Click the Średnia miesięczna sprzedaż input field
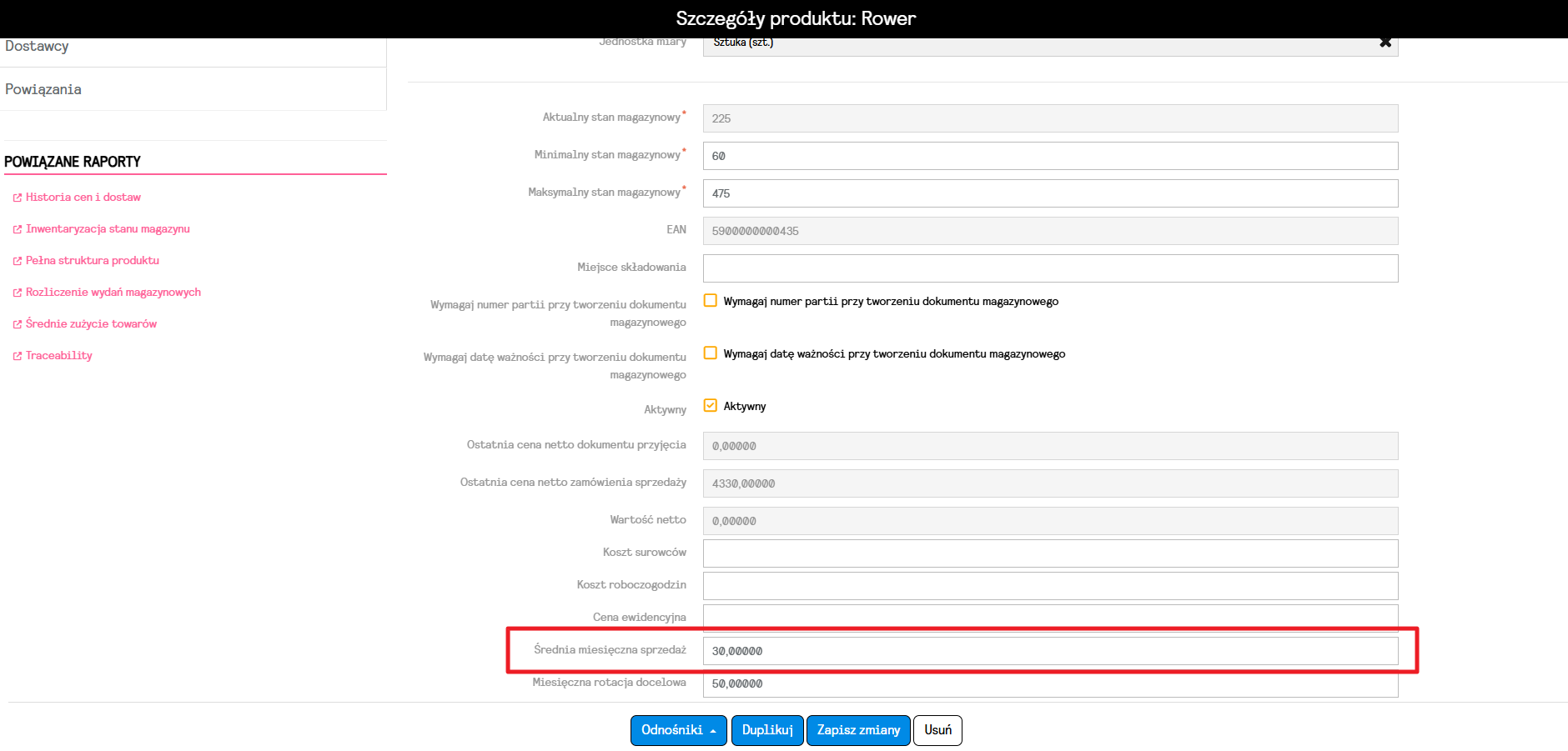Image resolution: width=1568 pixels, height=751 pixels. (x=1050, y=651)
